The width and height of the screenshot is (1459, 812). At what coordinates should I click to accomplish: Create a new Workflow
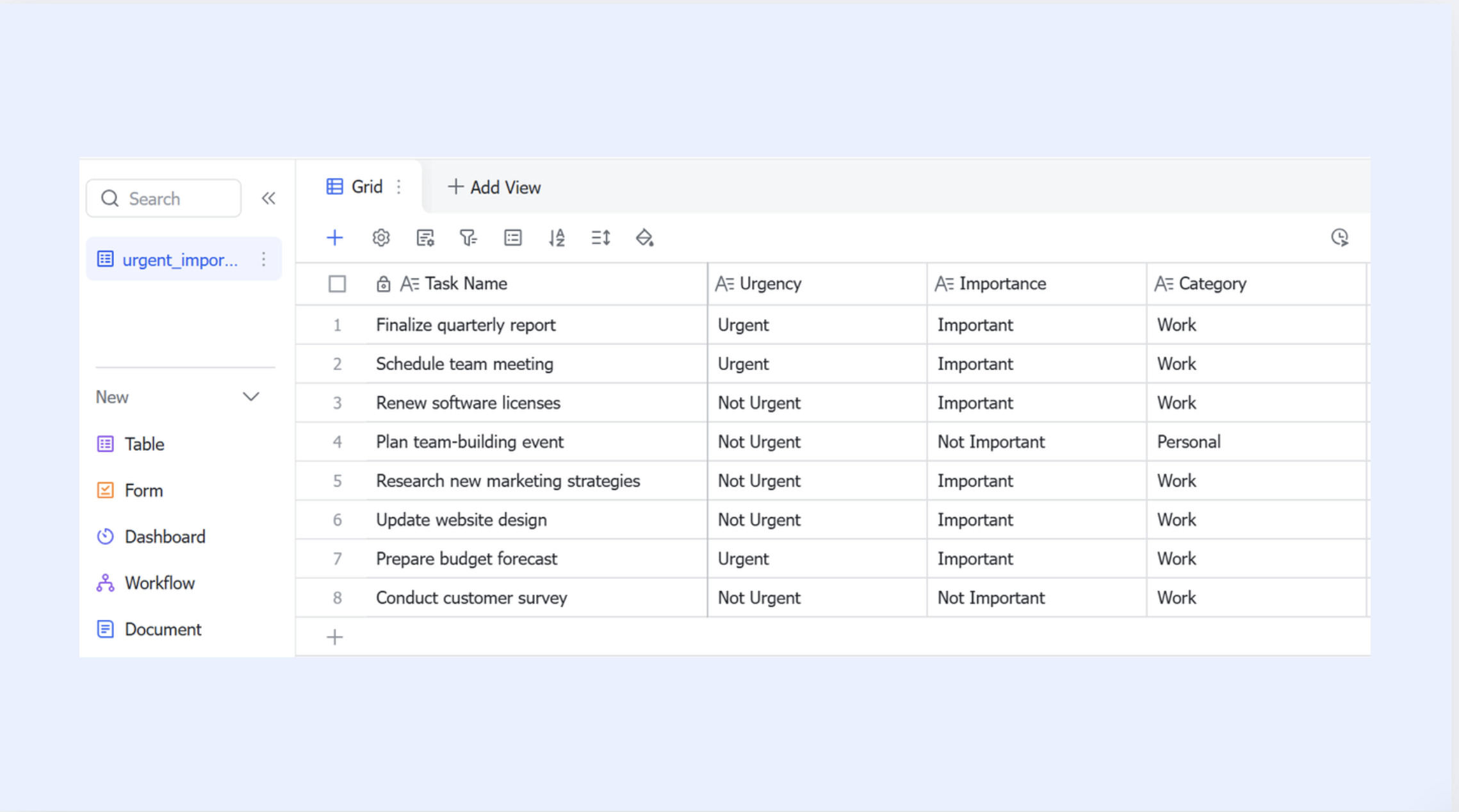click(145, 583)
